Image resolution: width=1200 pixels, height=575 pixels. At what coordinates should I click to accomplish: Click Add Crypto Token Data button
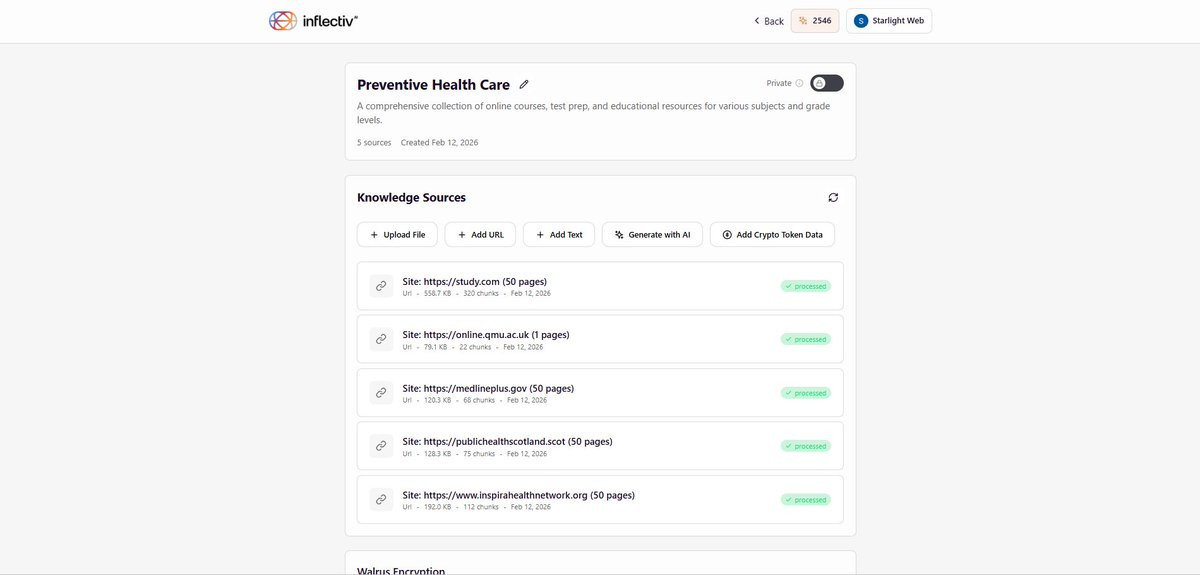[772, 235]
